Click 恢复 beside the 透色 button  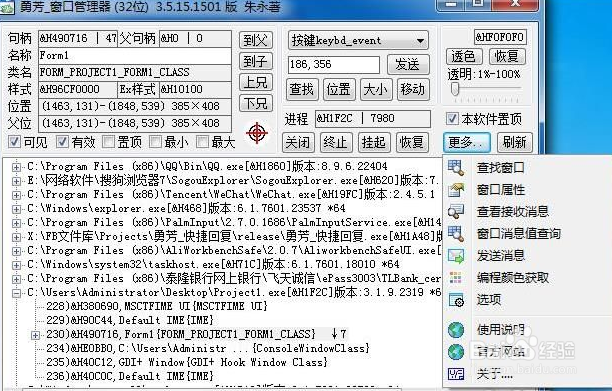[507, 57]
